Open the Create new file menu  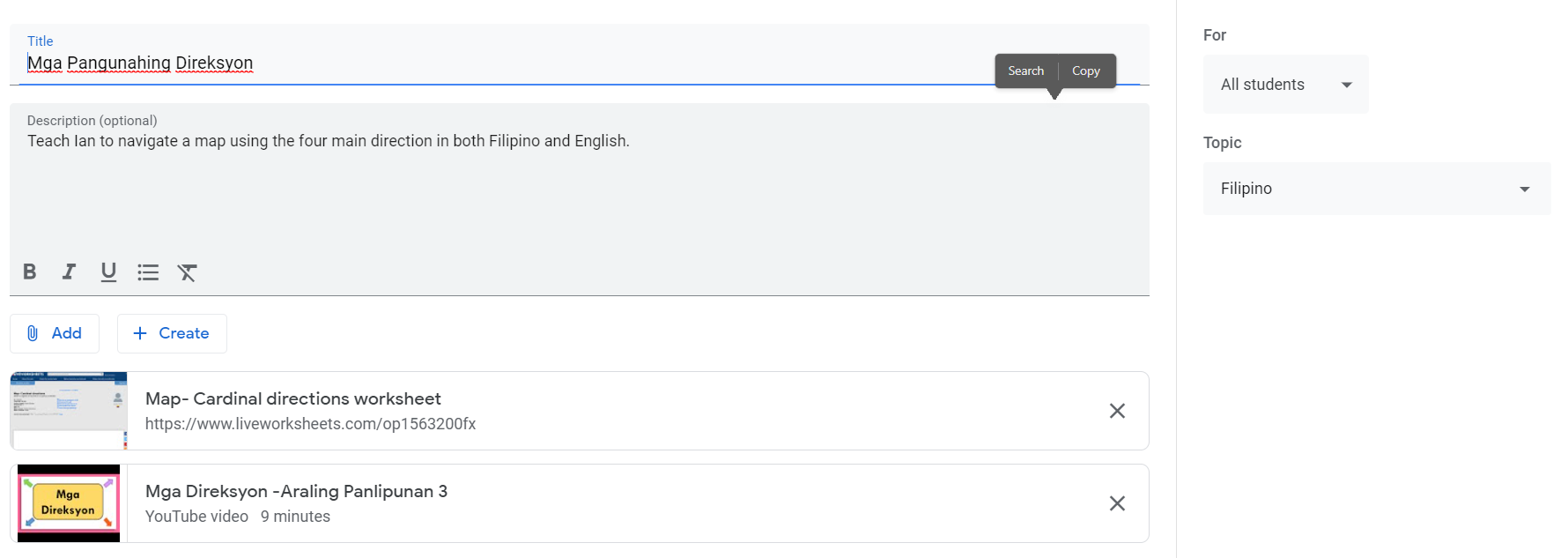pos(172,333)
